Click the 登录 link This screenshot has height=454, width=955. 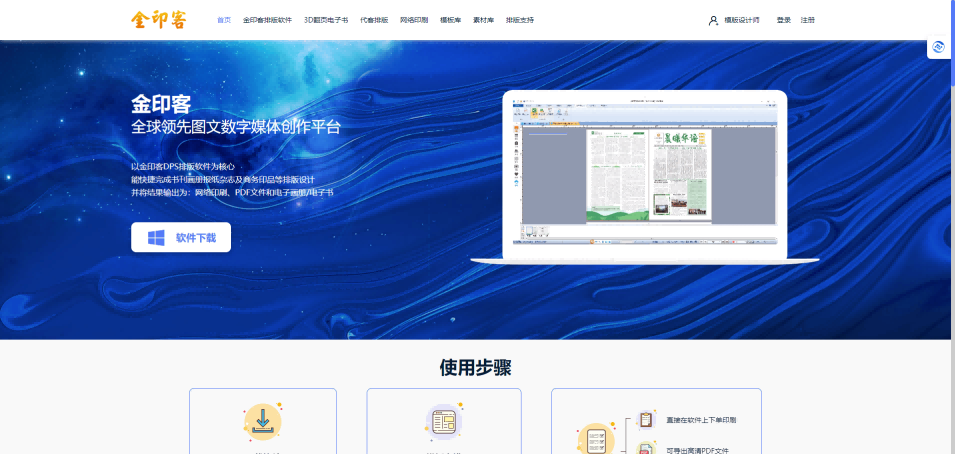tap(783, 20)
